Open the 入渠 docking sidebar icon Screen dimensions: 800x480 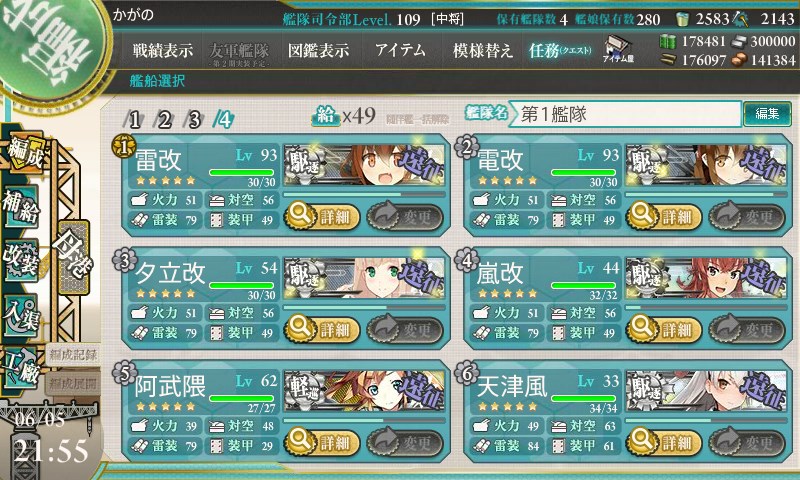[21, 314]
